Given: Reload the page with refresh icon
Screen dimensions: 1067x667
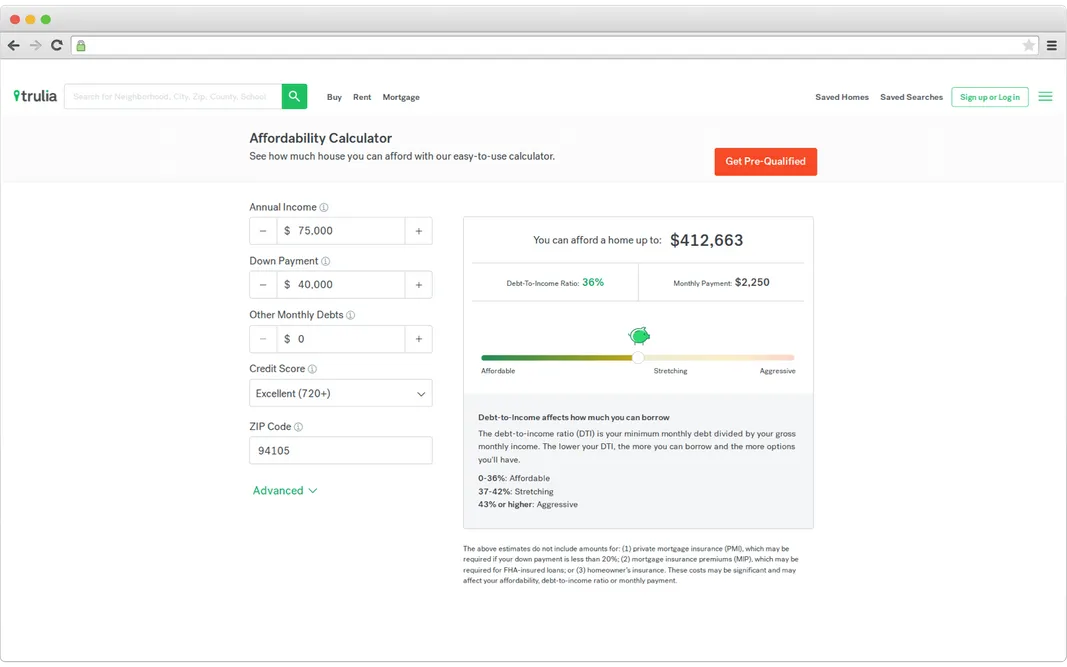Looking at the screenshot, I should click(57, 45).
